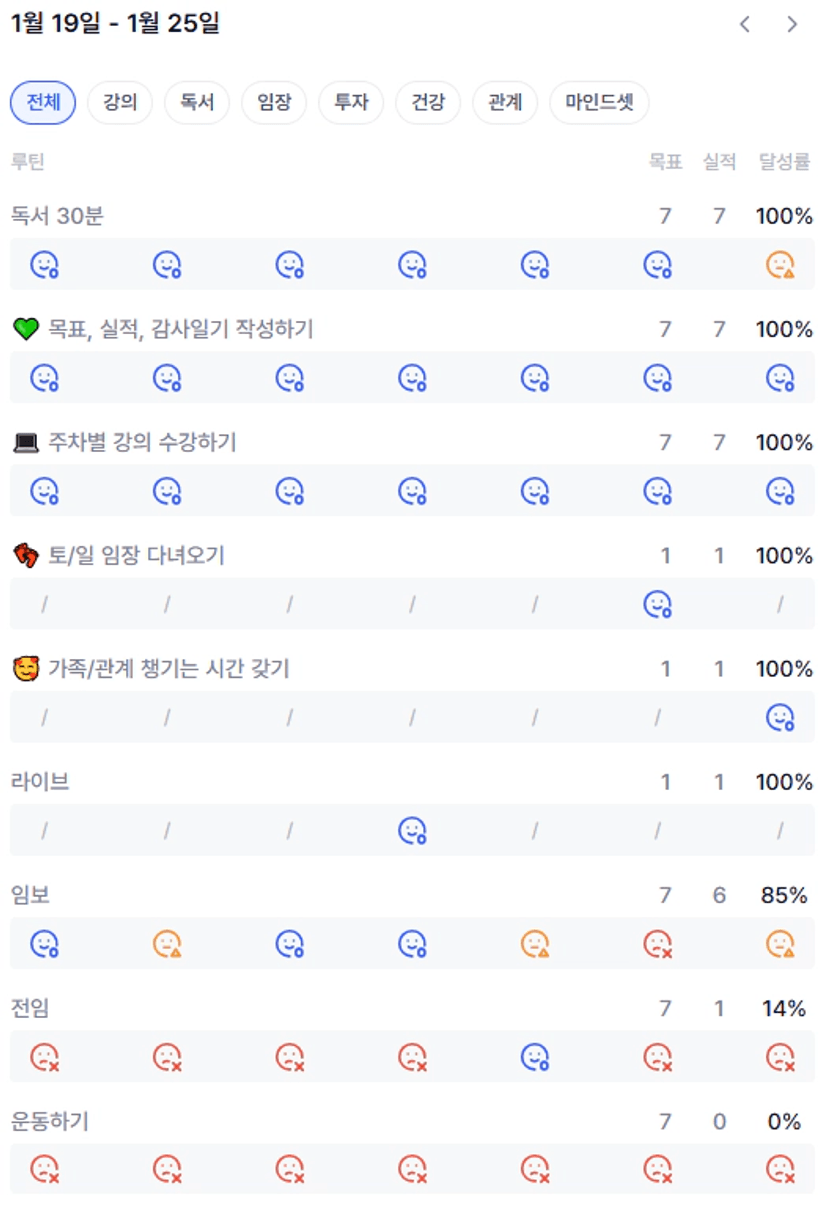Go to the next week arrow
The height and width of the screenshot is (1209, 827).
pyautogui.click(x=792, y=25)
